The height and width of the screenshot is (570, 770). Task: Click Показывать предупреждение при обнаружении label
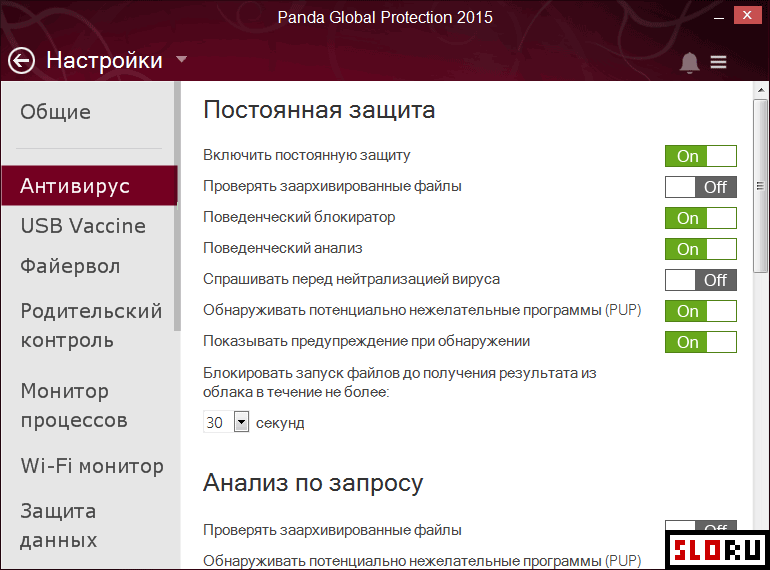click(x=366, y=341)
